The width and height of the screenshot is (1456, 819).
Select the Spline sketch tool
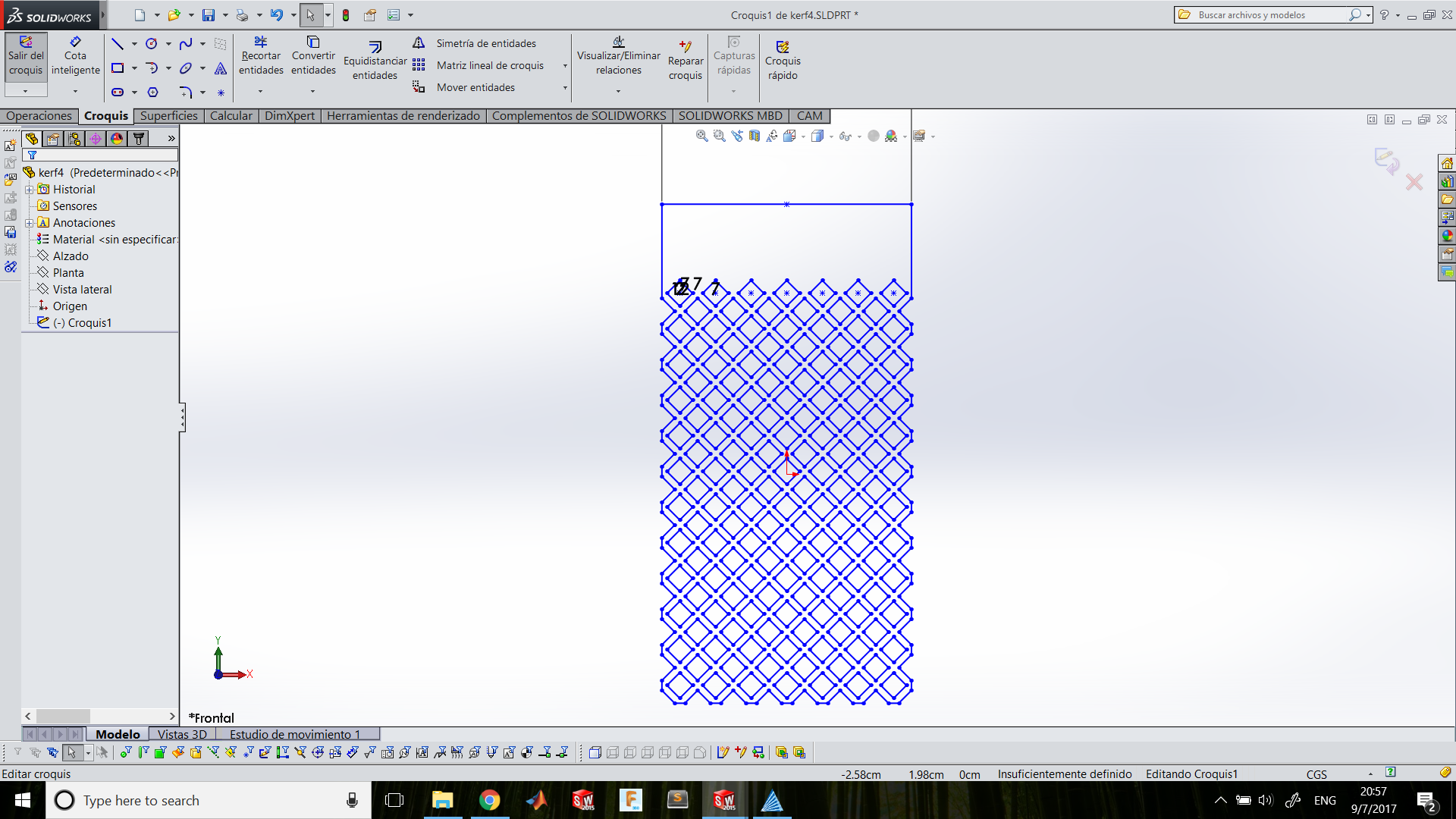(x=186, y=44)
